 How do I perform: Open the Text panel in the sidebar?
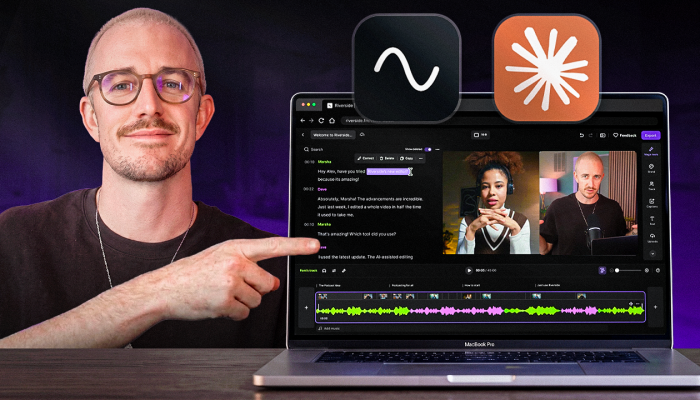tap(652, 221)
